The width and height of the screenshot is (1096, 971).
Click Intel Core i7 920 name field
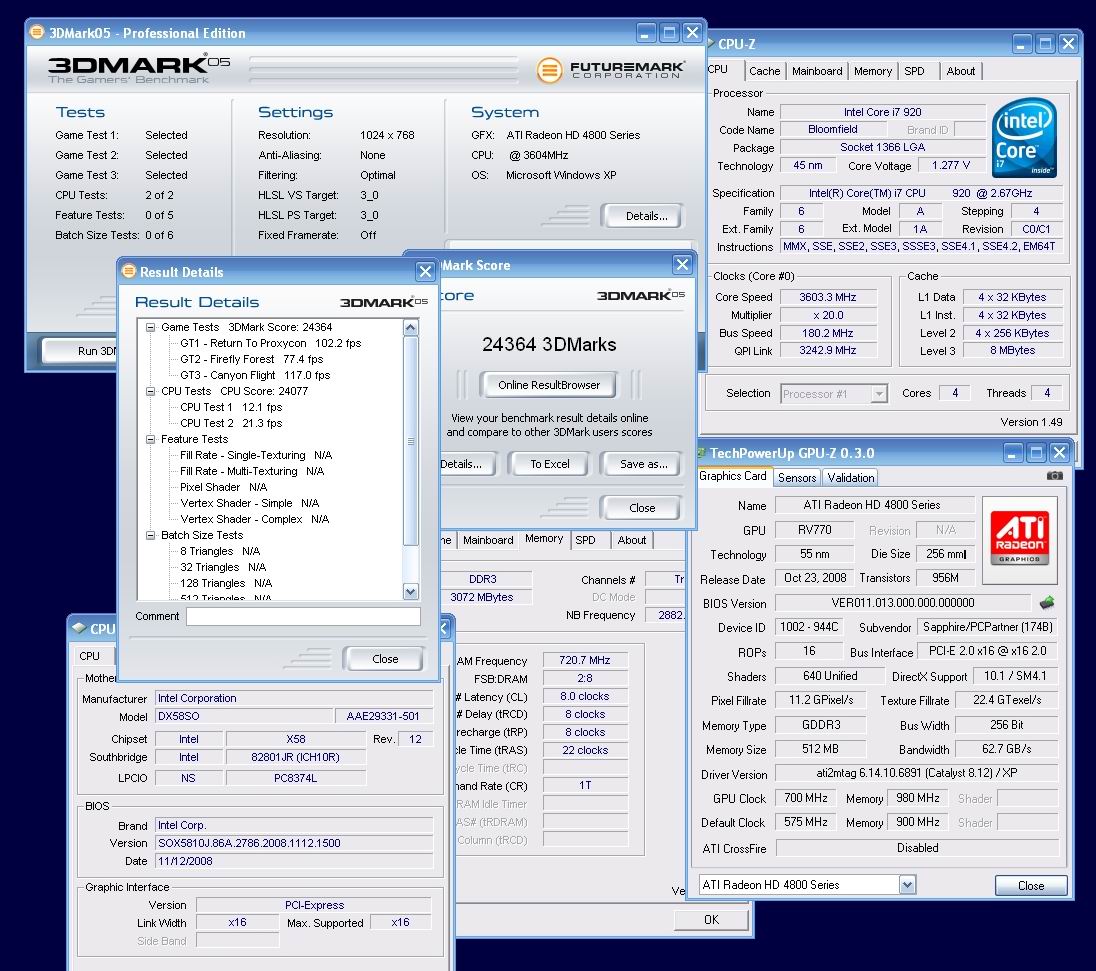(x=882, y=112)
